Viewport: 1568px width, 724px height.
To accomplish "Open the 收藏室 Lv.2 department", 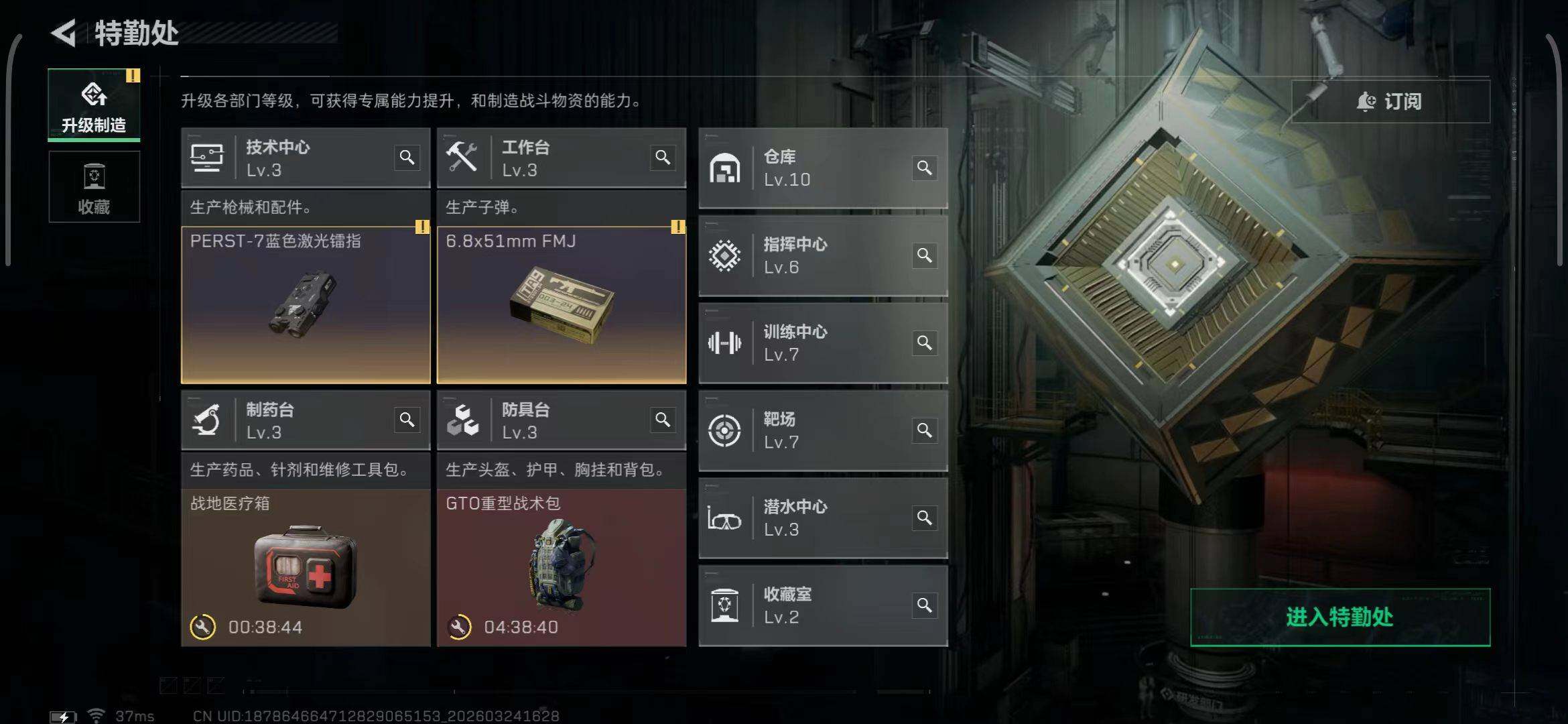I will pos(823,605).
